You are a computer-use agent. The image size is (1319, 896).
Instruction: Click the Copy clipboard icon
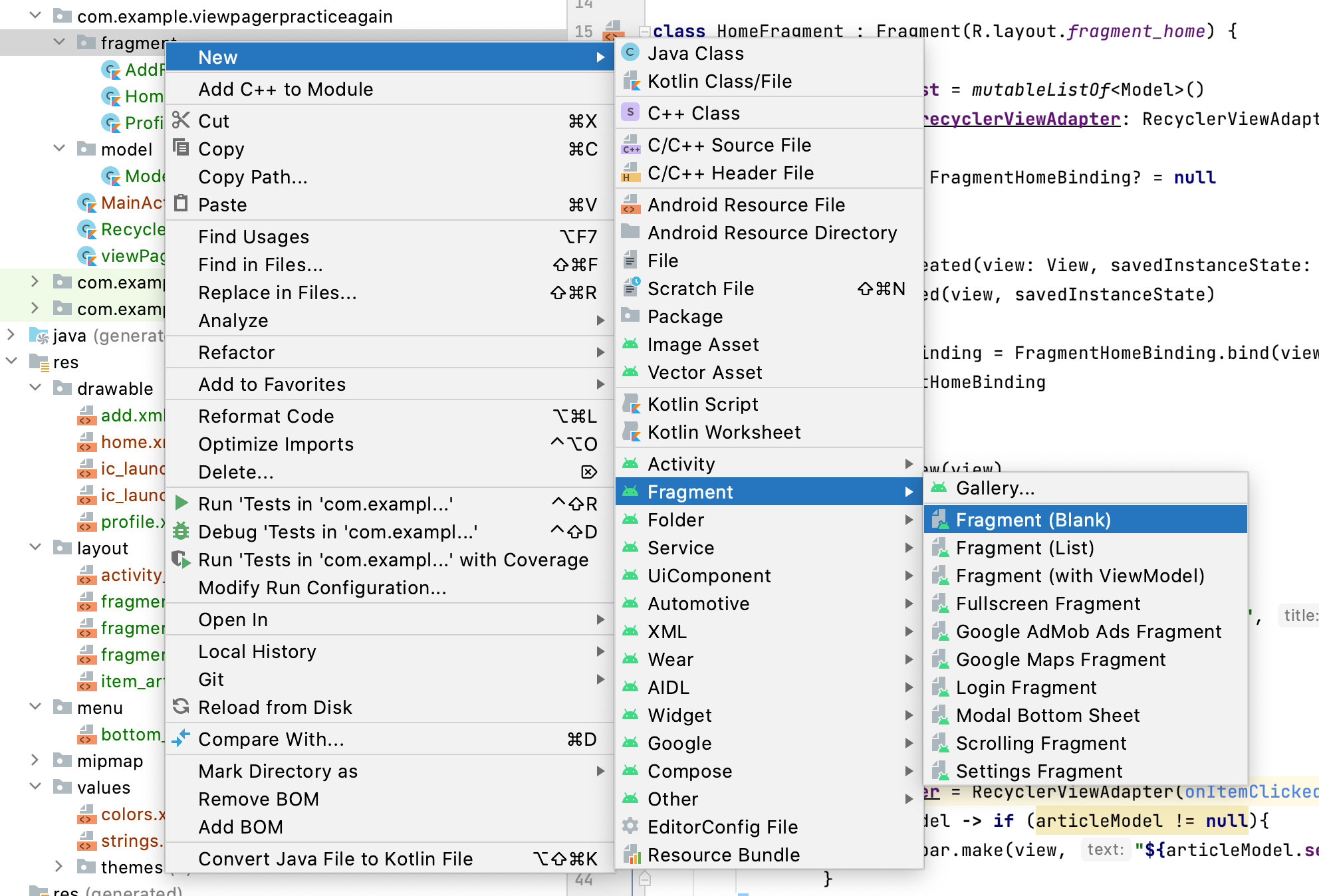(181, 147)
